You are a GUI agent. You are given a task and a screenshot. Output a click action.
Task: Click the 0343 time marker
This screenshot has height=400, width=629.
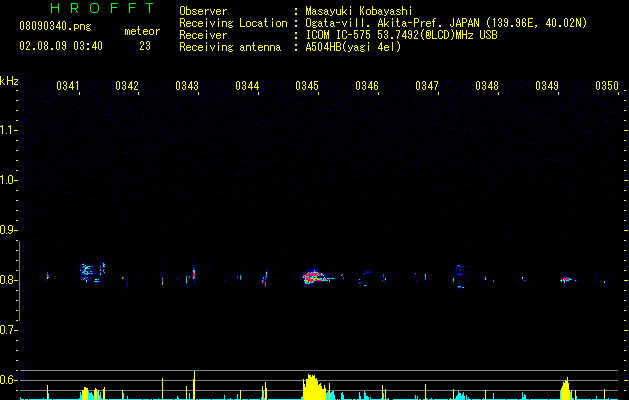click(187, 86)
